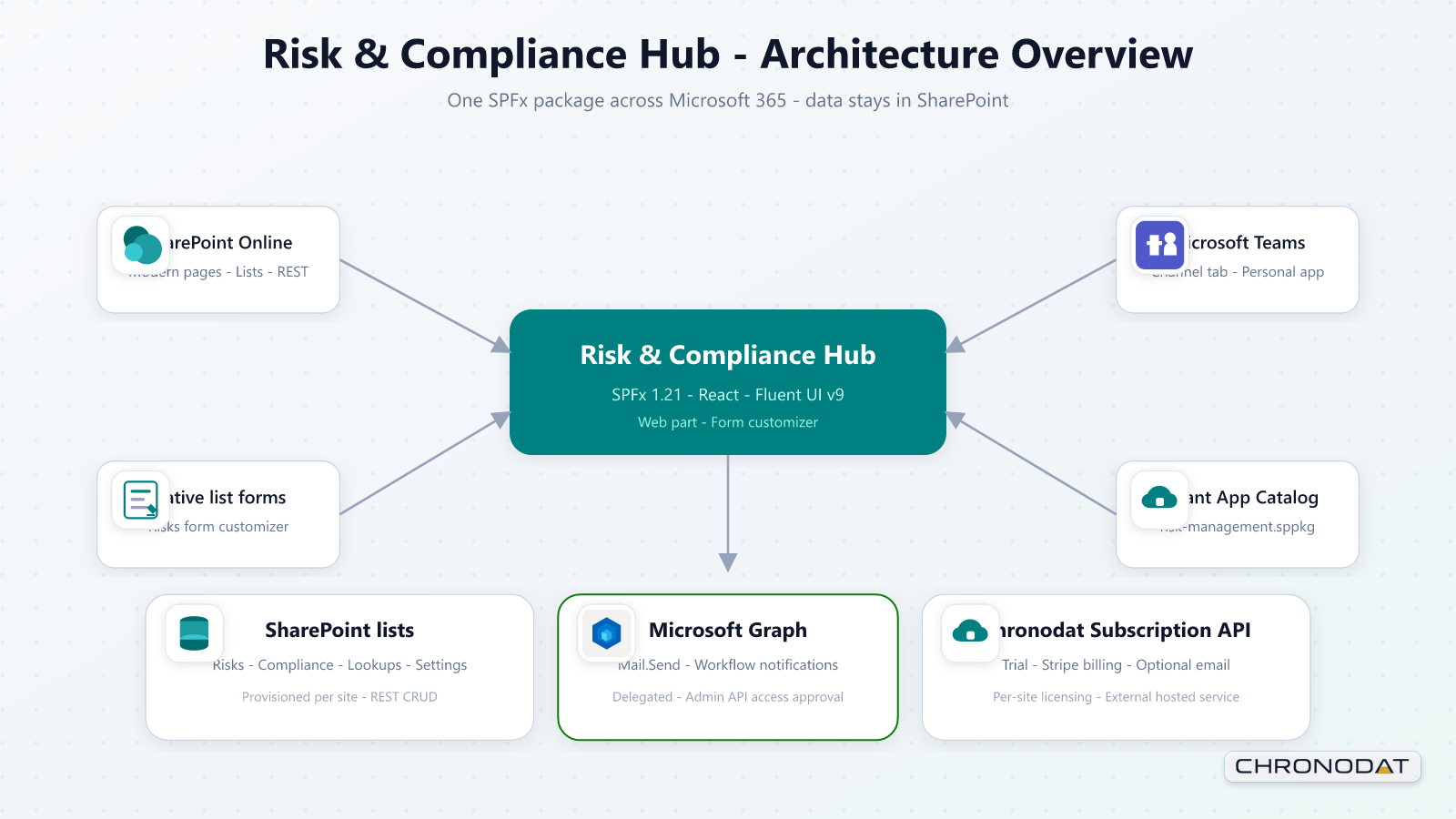This screenshot has height=819, width=1456.
Task: Click the Microsoft Graph hexagon icon
Action: 606,633
